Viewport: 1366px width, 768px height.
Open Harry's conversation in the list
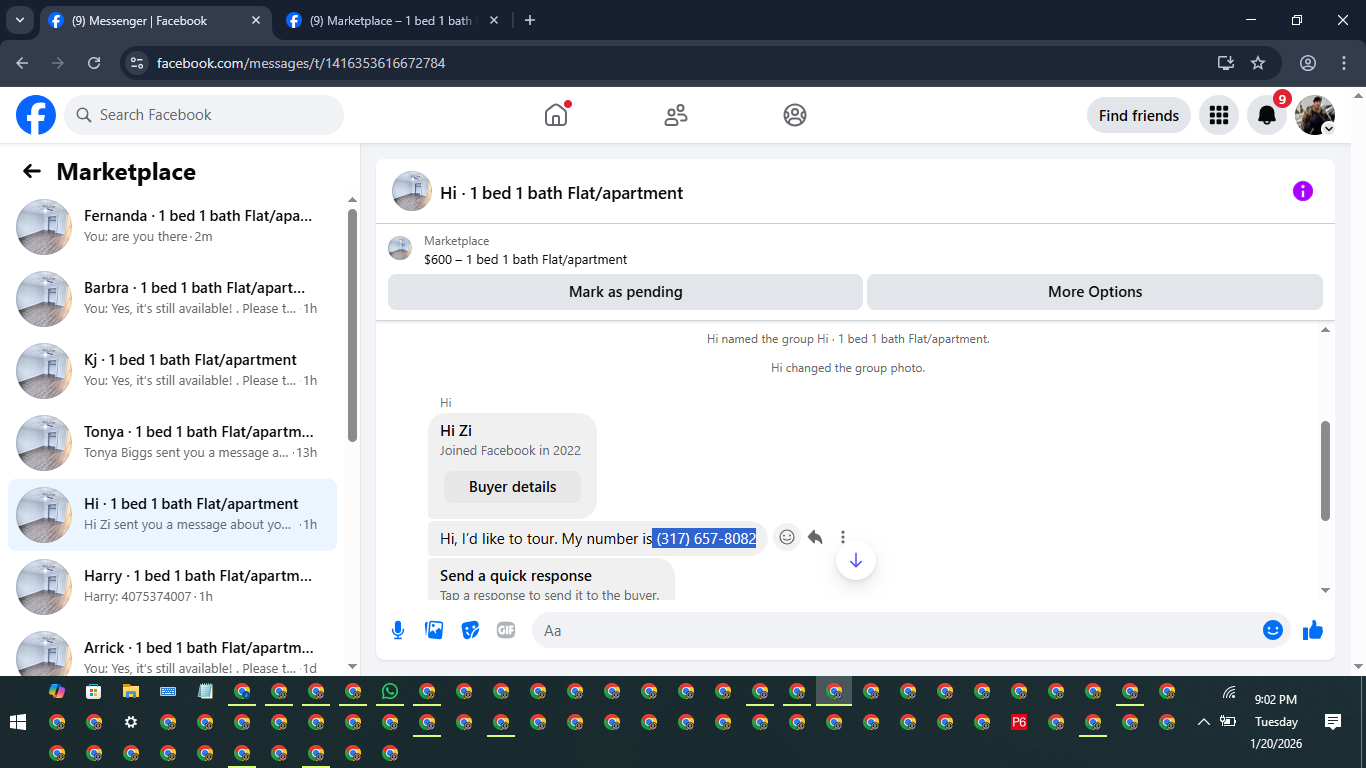click(x=172, y=586)
